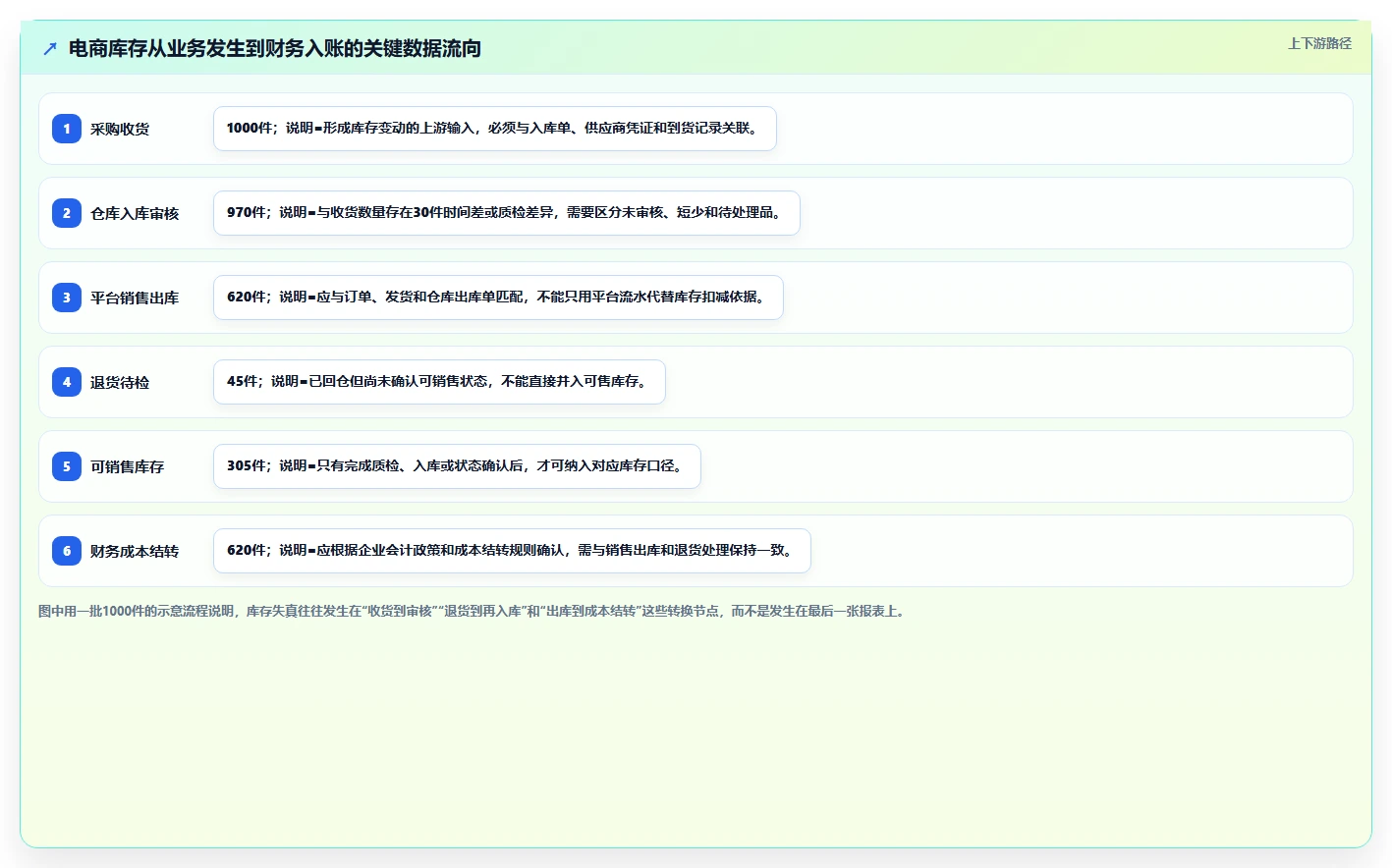1392x868 pixels.
Task: Click step badge number 4
Action: (67, 382)
